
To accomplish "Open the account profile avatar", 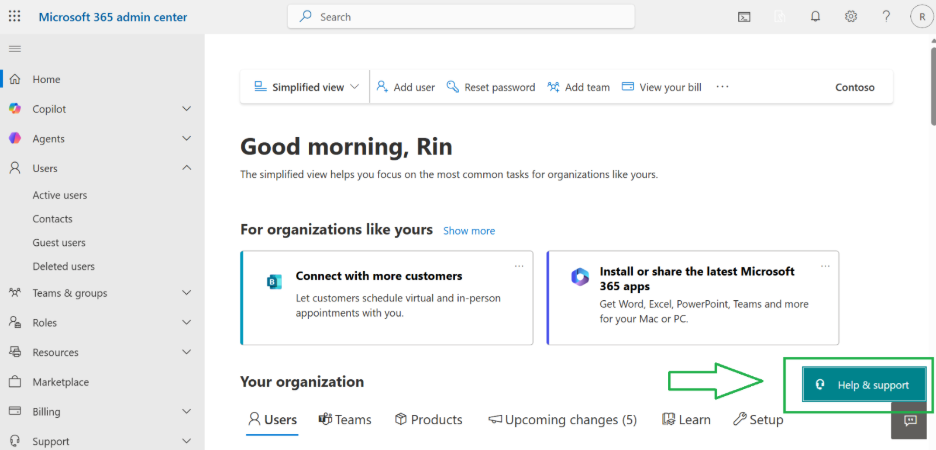I will click(x=921, y=17).
